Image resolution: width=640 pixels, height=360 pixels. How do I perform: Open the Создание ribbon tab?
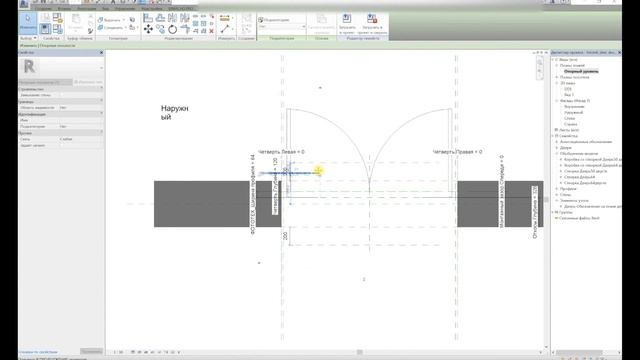(x=43, y=8)
